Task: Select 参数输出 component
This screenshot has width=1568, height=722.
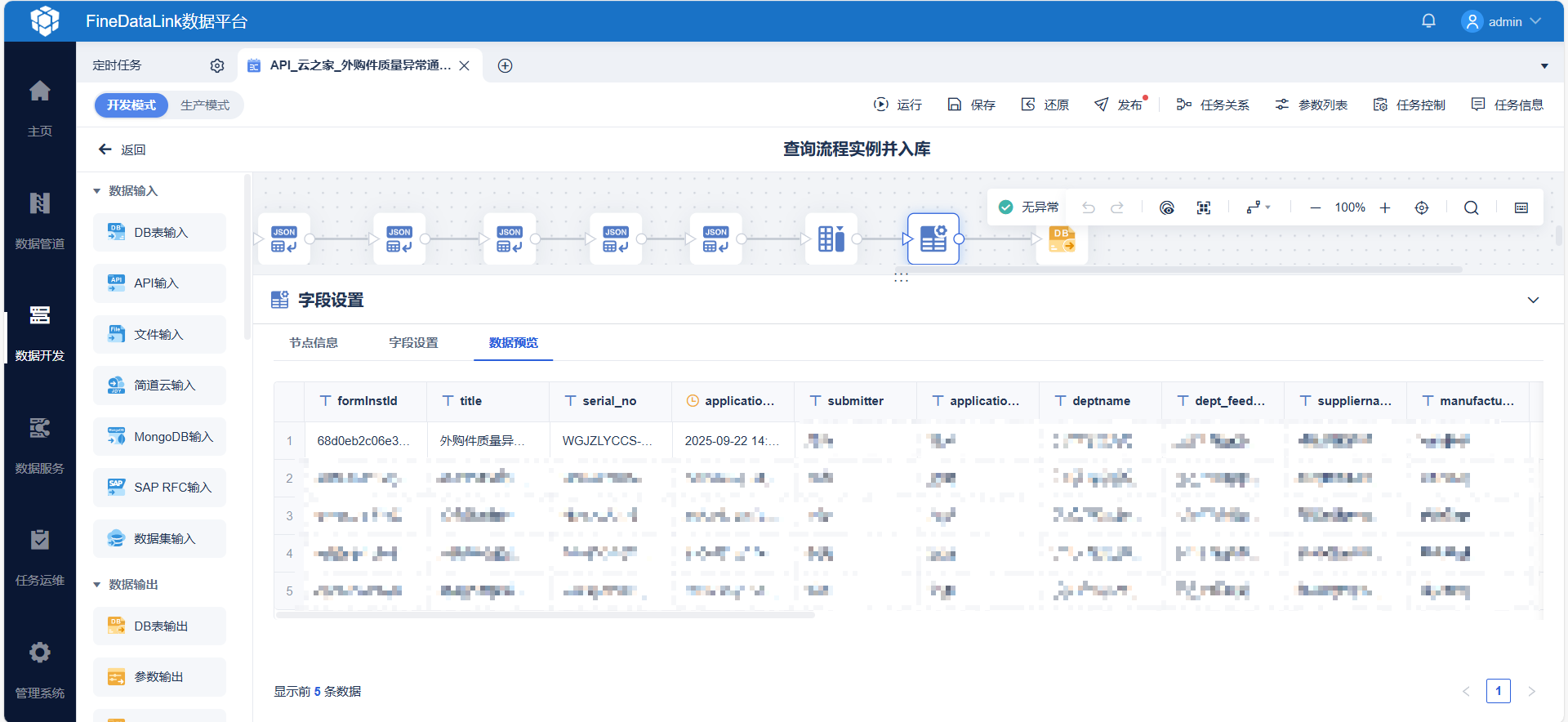Action: point(159,677)
